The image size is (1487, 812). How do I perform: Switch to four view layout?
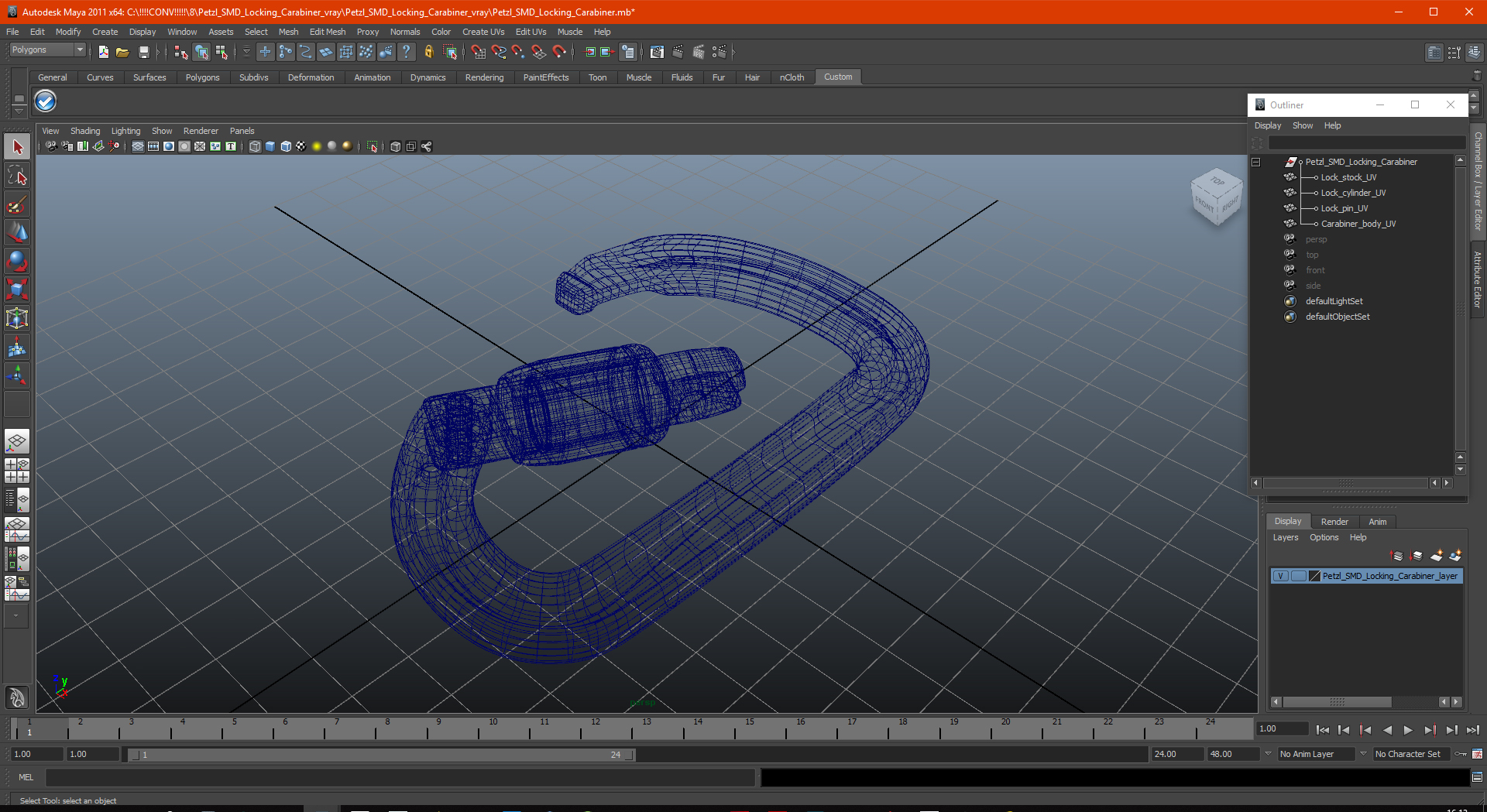[17, 471]
